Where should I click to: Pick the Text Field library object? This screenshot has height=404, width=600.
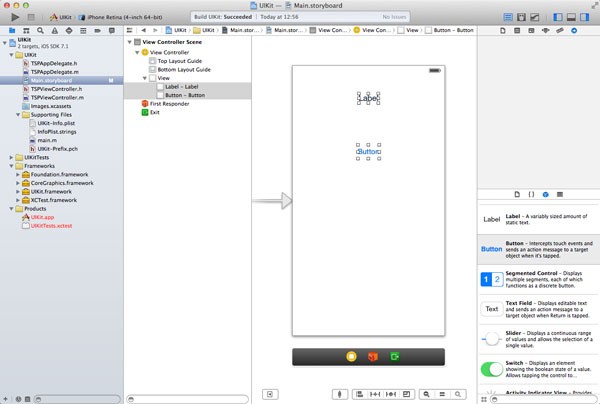coord(538,309)
